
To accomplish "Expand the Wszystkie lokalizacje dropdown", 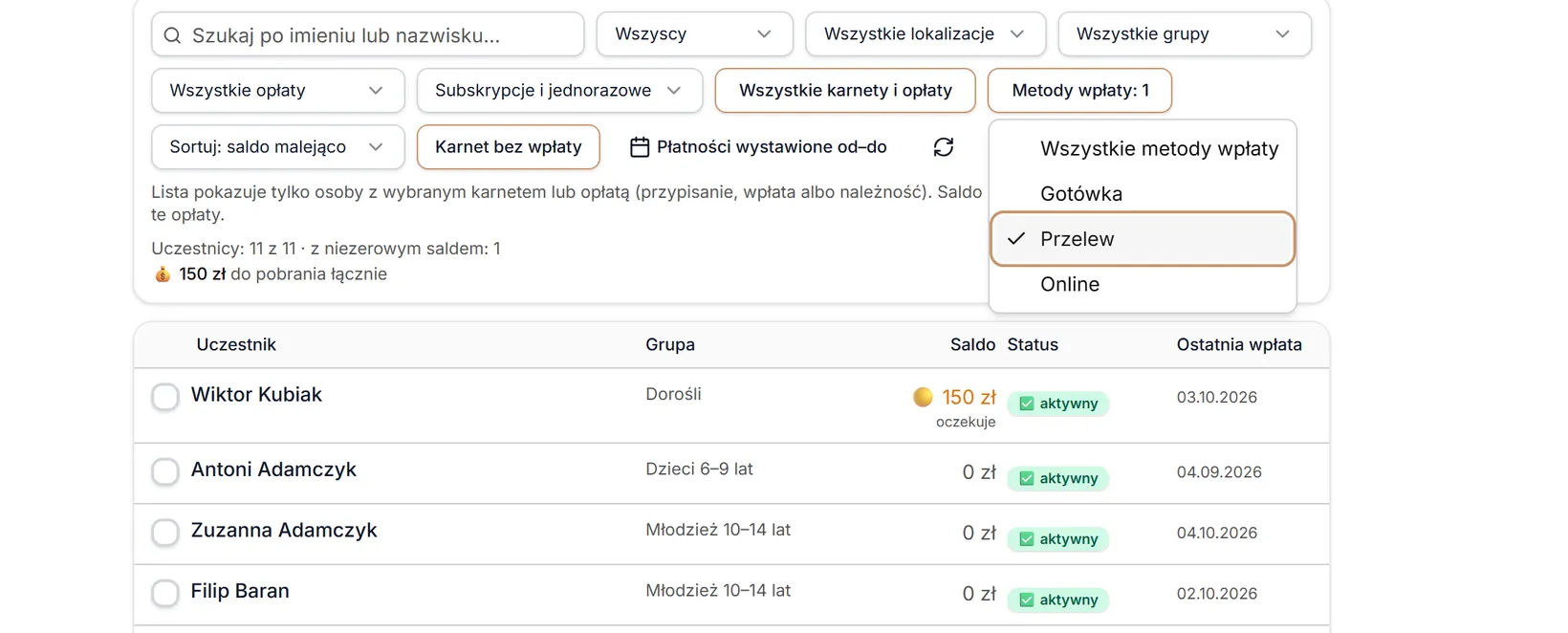I will pyautogui.click(x=926, y=34).
